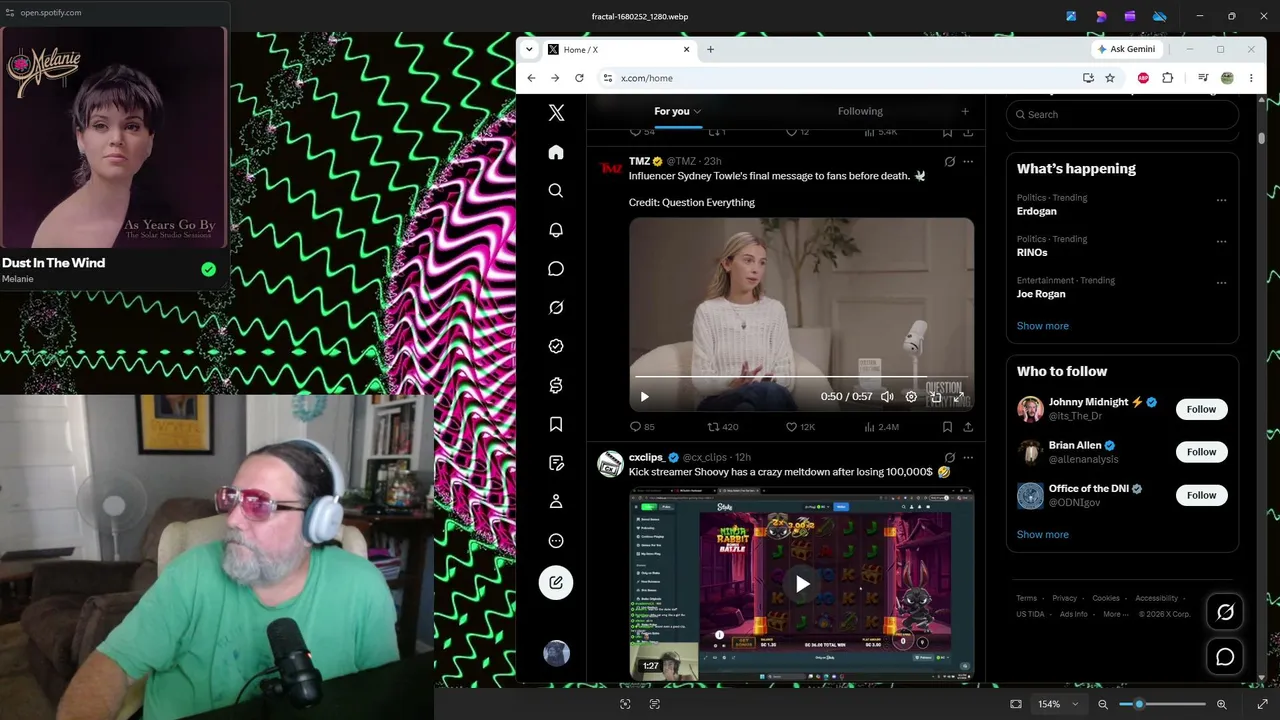Open the more menu on the TMZ post
The width and height of the screenshot is (1280, 720).
968,161
